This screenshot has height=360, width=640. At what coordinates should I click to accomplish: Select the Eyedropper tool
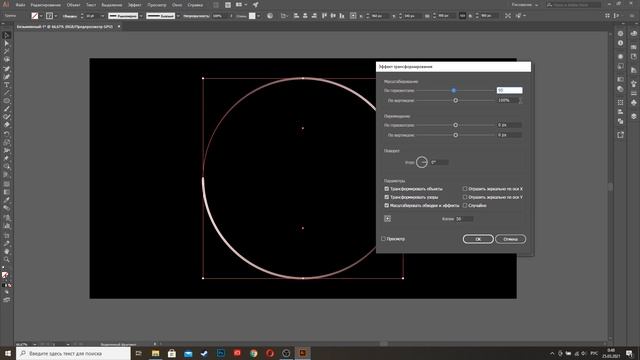click(7, 200)
